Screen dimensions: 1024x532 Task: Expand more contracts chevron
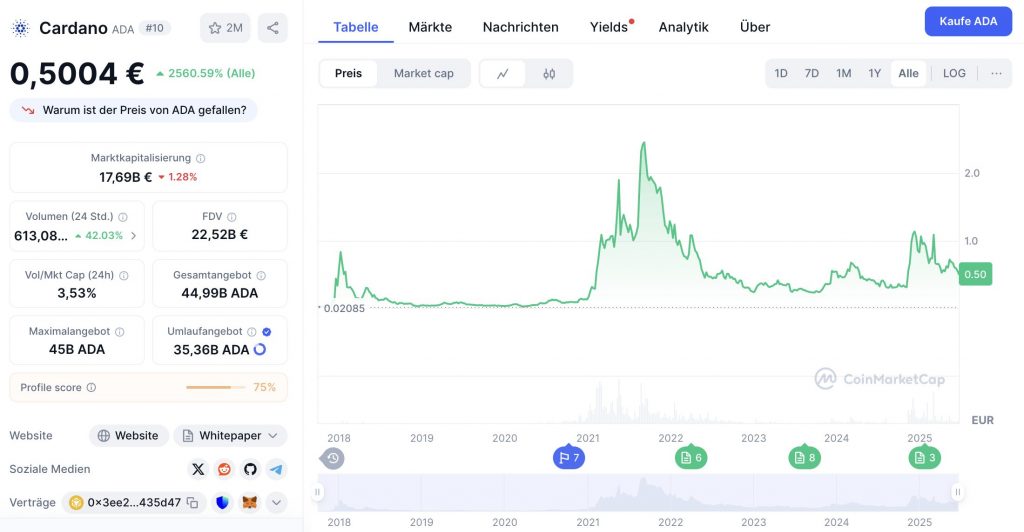click(276, 503)
